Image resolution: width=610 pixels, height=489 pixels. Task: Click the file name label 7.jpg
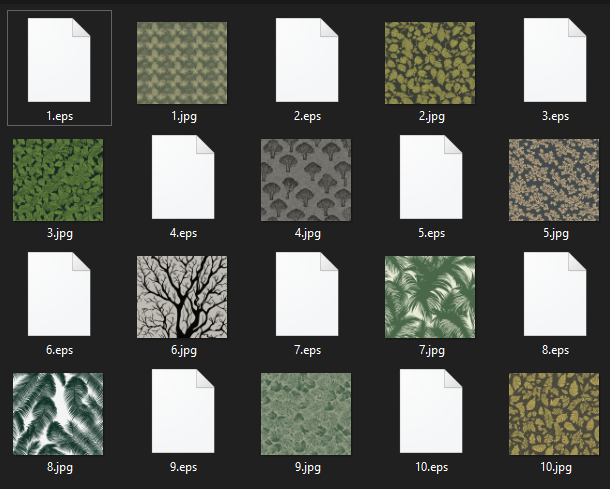tap(431, 350)
